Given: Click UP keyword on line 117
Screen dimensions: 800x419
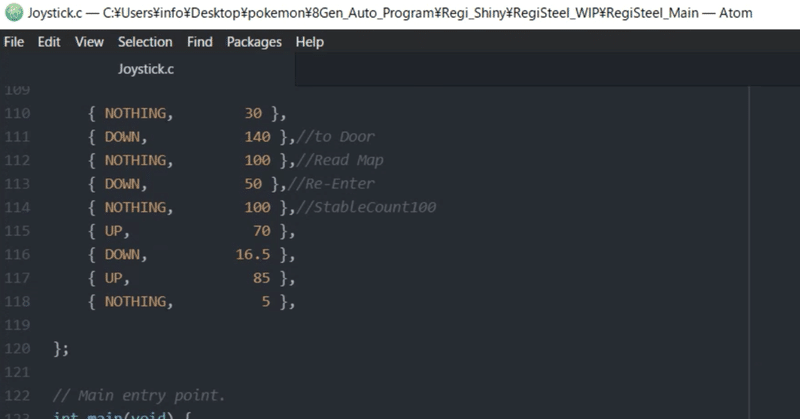Looking at the screenshot, I should pyautogui.click(x=114, y=278).
